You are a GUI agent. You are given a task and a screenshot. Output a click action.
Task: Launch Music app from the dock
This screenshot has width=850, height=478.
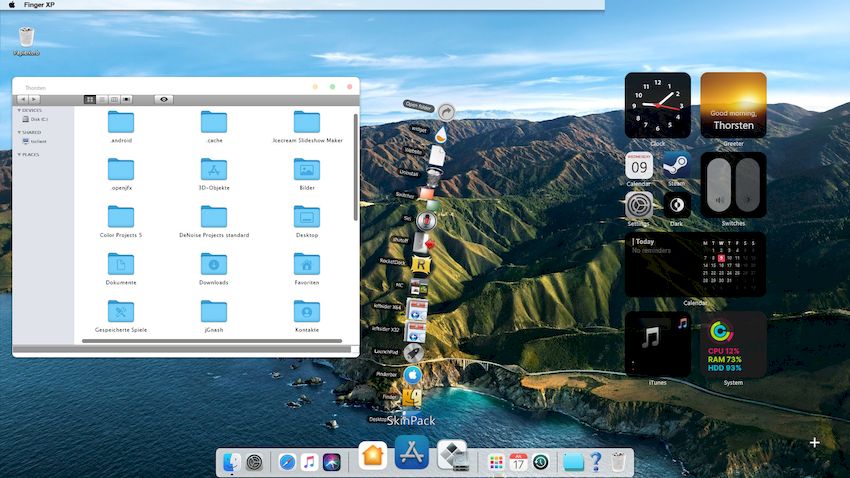[309, 462]
